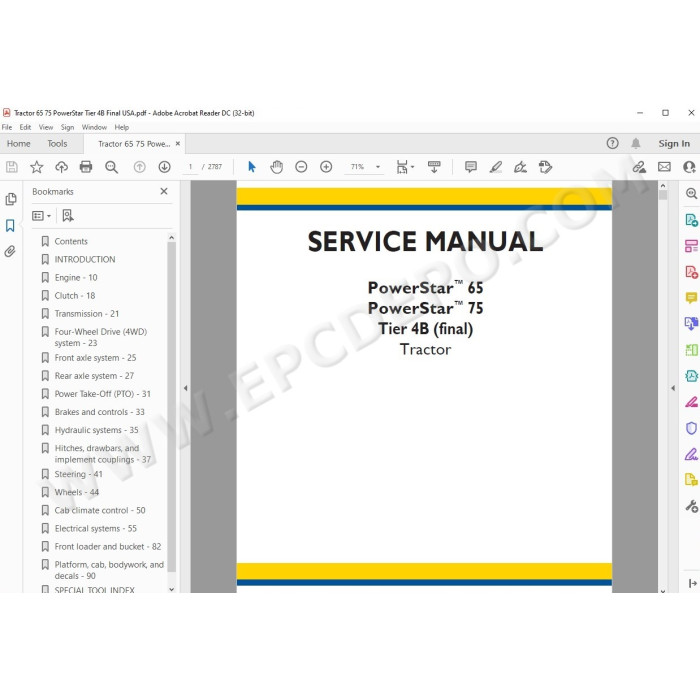Open search tools icon in right pane
700x700 pixels.
click(692, 193)
